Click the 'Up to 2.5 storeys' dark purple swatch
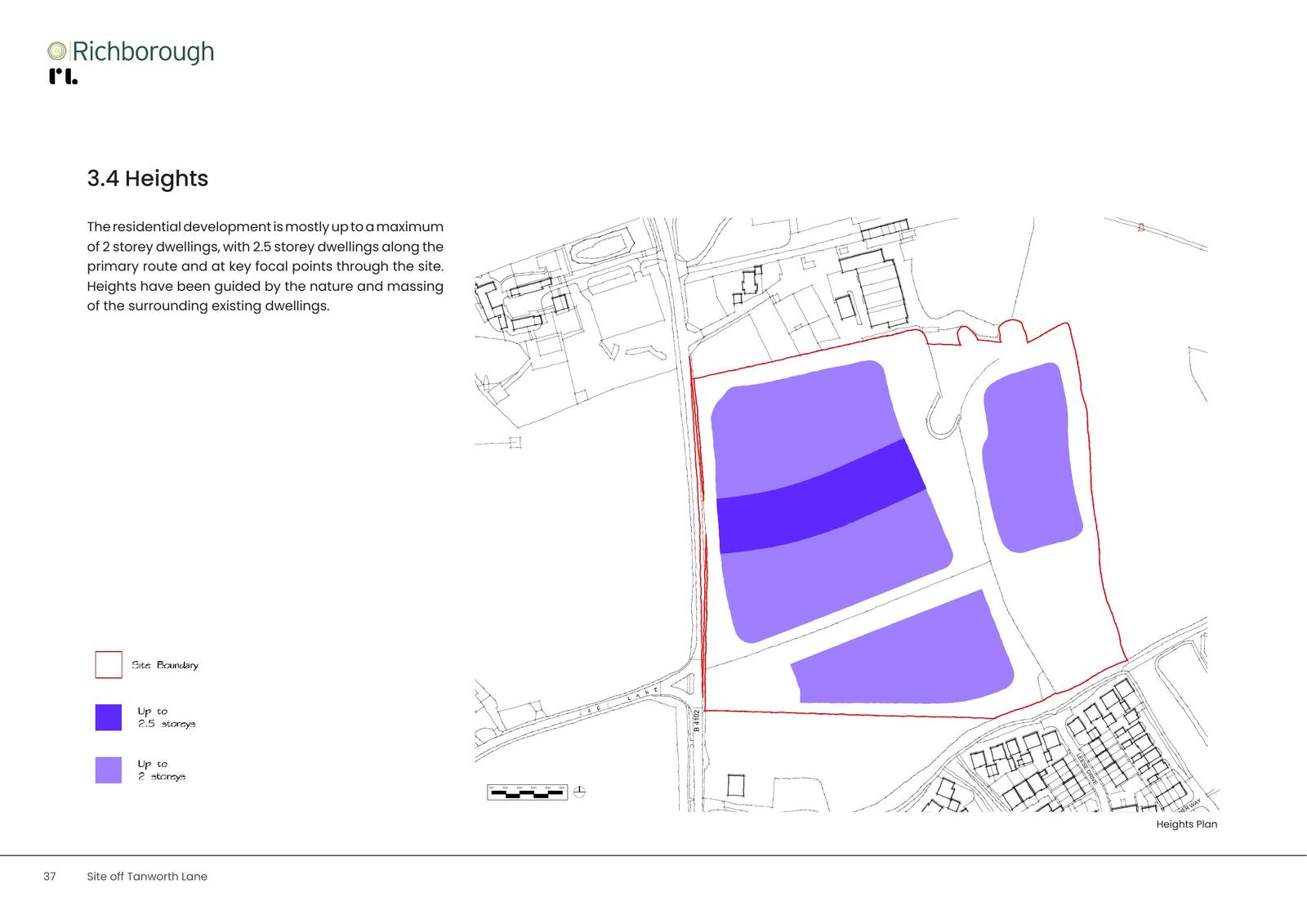Screen dimensions: 1307x924 coord(109,717)
